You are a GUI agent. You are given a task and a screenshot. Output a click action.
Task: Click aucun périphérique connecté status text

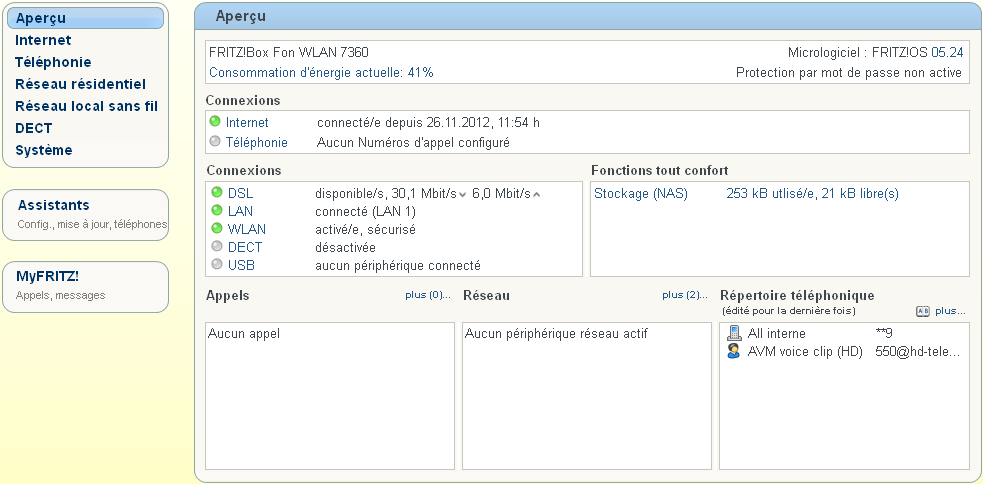(397, 266)
